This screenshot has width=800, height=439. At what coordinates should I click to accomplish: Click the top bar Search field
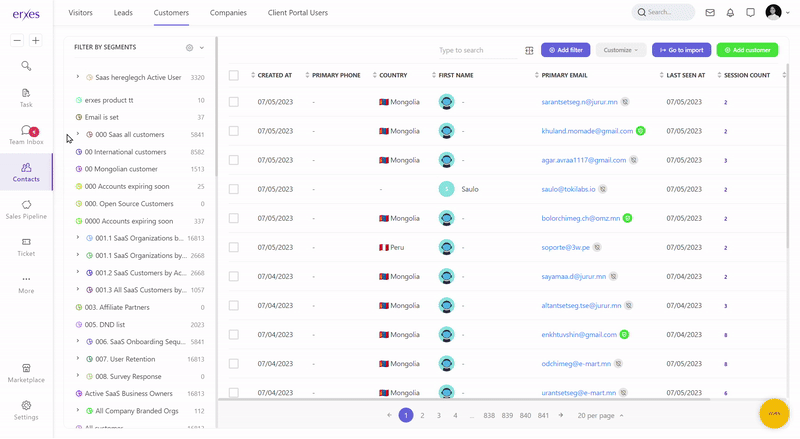(663, 12)
